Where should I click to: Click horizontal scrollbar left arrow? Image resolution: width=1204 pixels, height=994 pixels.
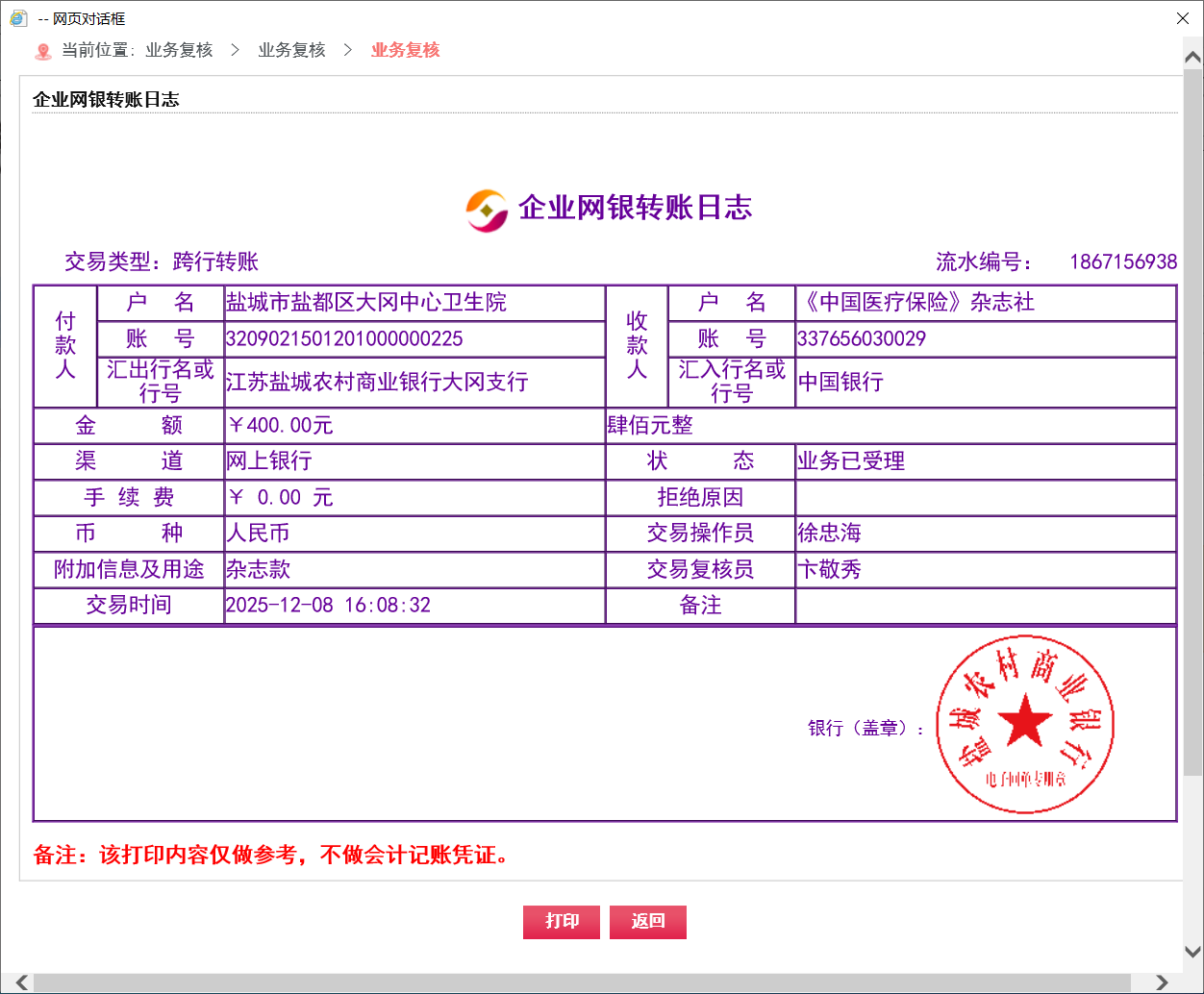pyautogui.click(x=21, y=982)
